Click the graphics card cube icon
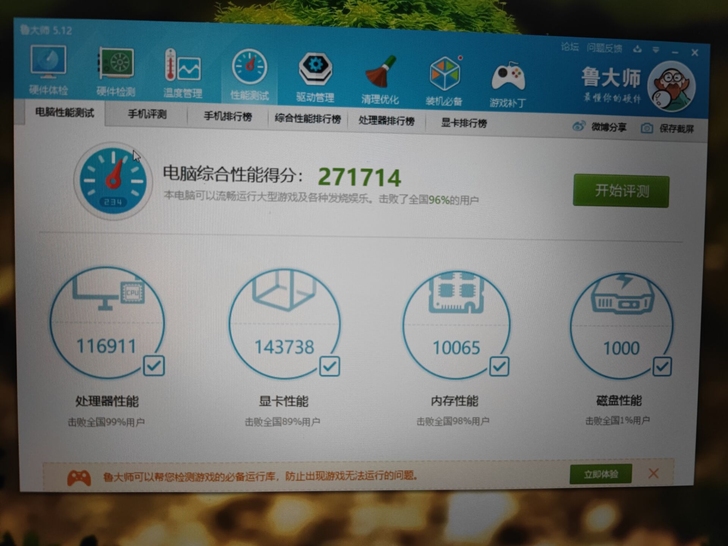This screenshot has height=546, width=728. tap(284, 290)
